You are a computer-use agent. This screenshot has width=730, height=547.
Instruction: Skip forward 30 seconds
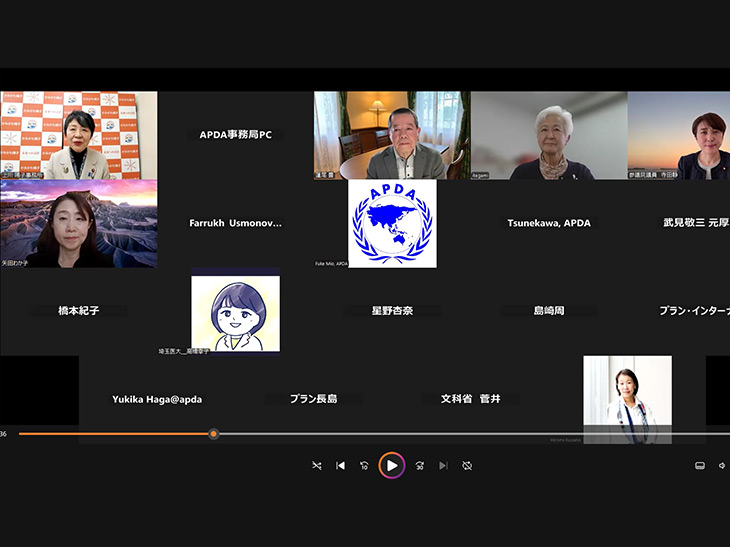coord(420,466)
